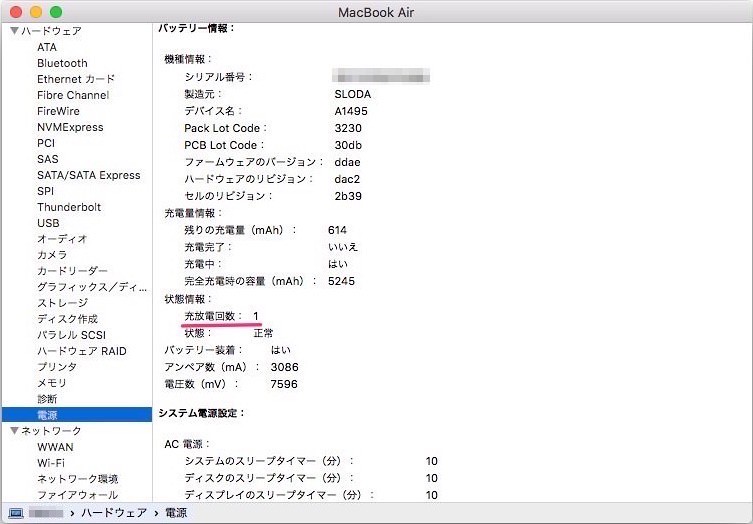Select WWAN under ネットワーク

pos(55,447)
